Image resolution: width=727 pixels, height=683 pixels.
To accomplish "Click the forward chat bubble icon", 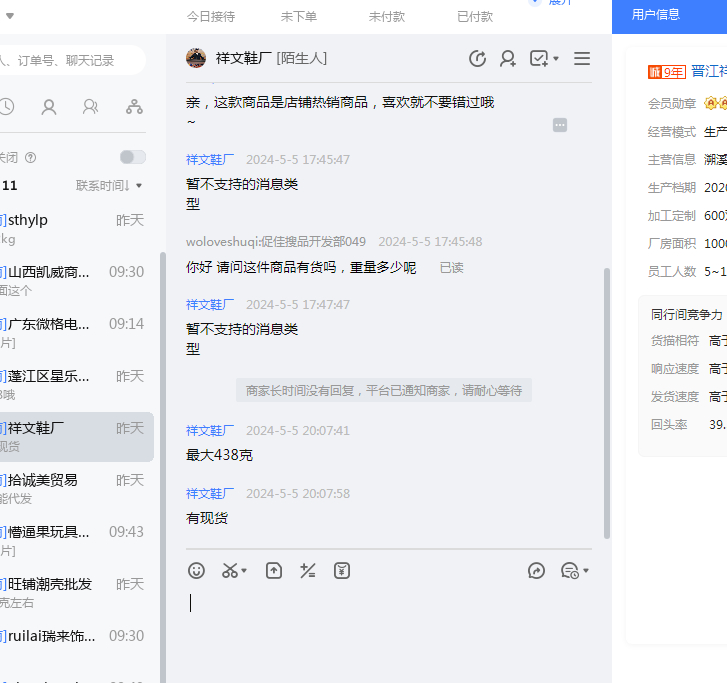I will tap(537, 571).
